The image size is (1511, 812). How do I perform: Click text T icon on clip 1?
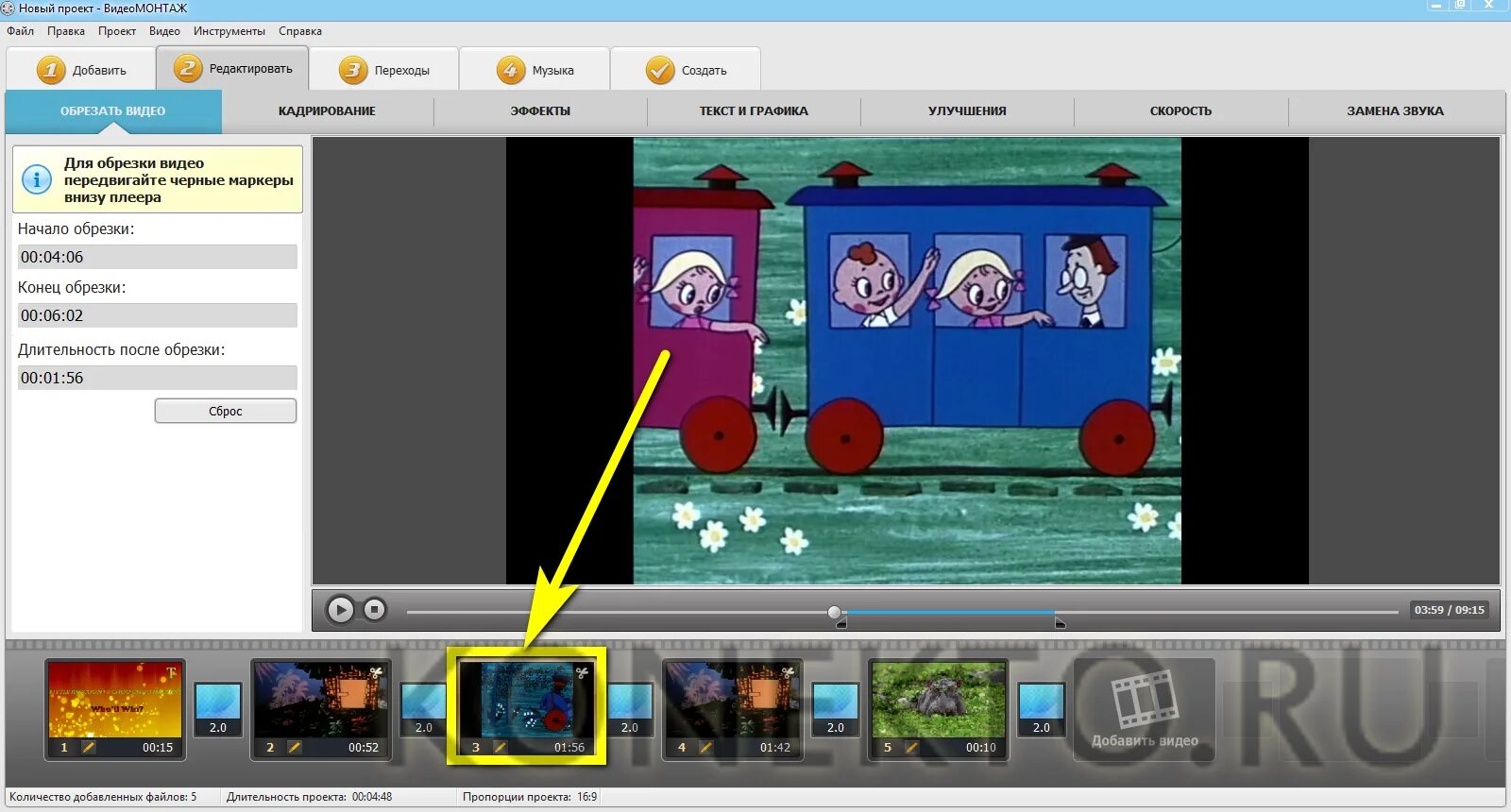click(x=171, y=673)
